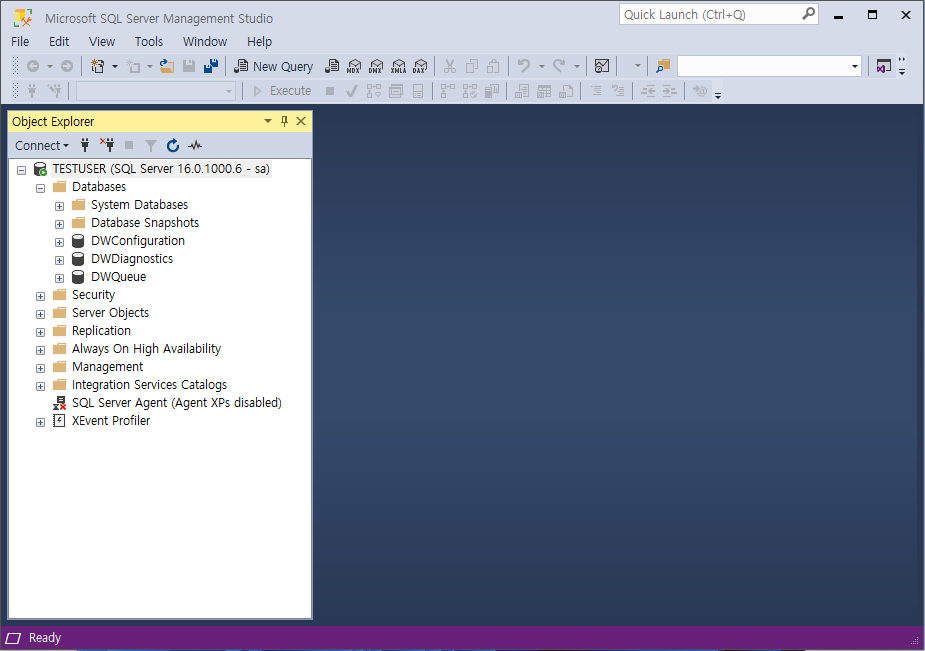The image size is (925, 651).
Task: Click the Parse checkmark icon
Action: (352, 91)
